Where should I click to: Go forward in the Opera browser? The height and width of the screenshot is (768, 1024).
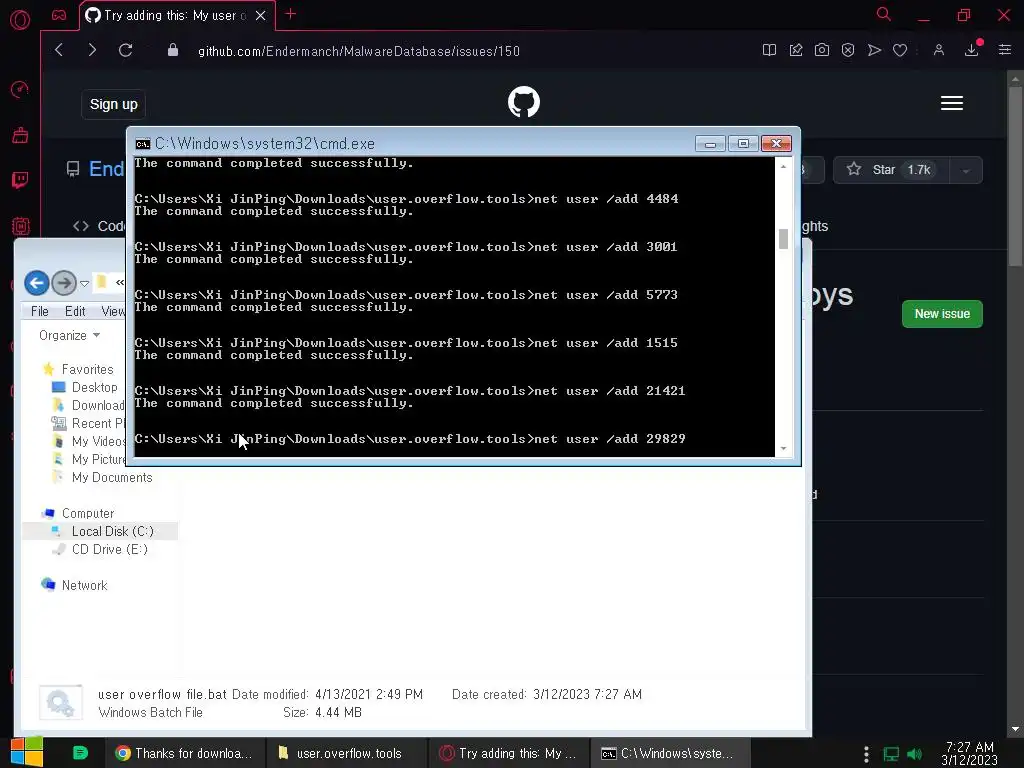[x=92, y=50]
